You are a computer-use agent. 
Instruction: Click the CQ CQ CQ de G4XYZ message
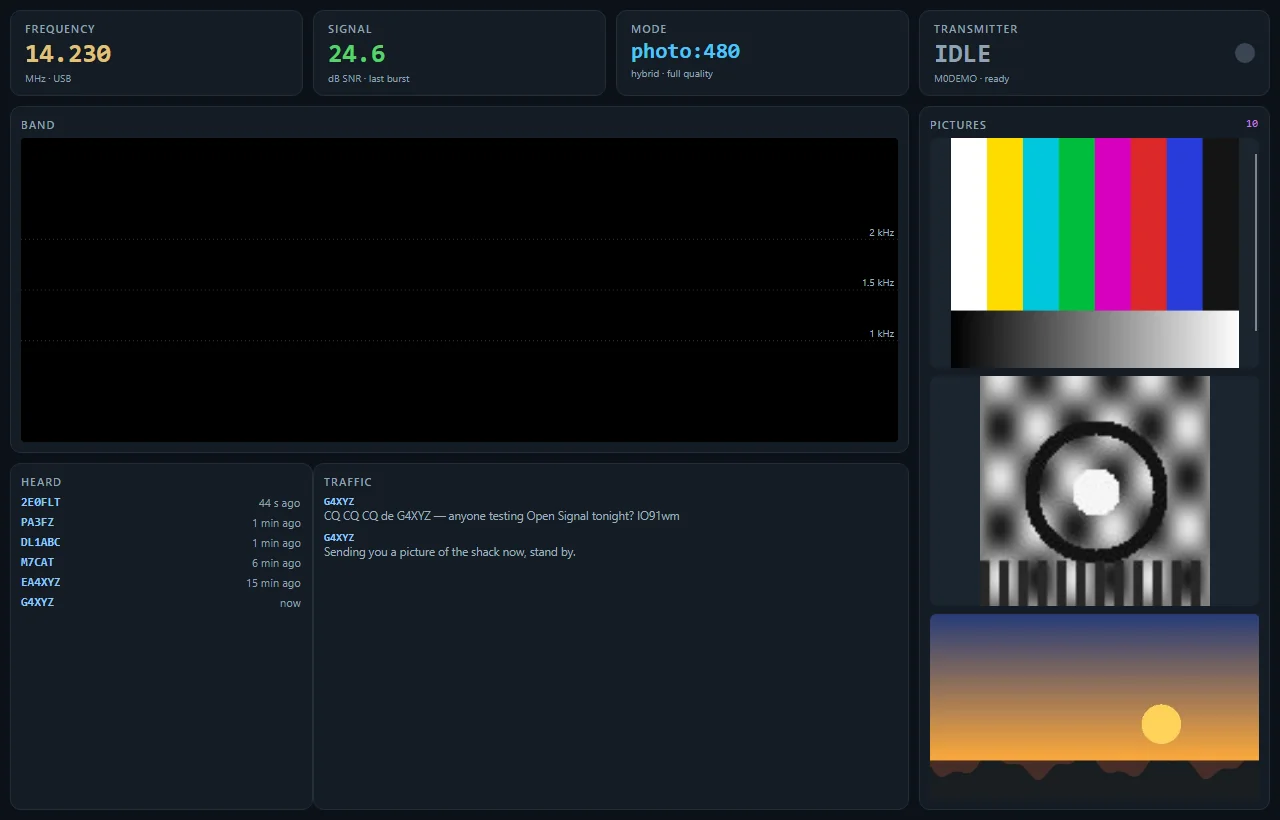pyautogui.click(x=502, y=516)
